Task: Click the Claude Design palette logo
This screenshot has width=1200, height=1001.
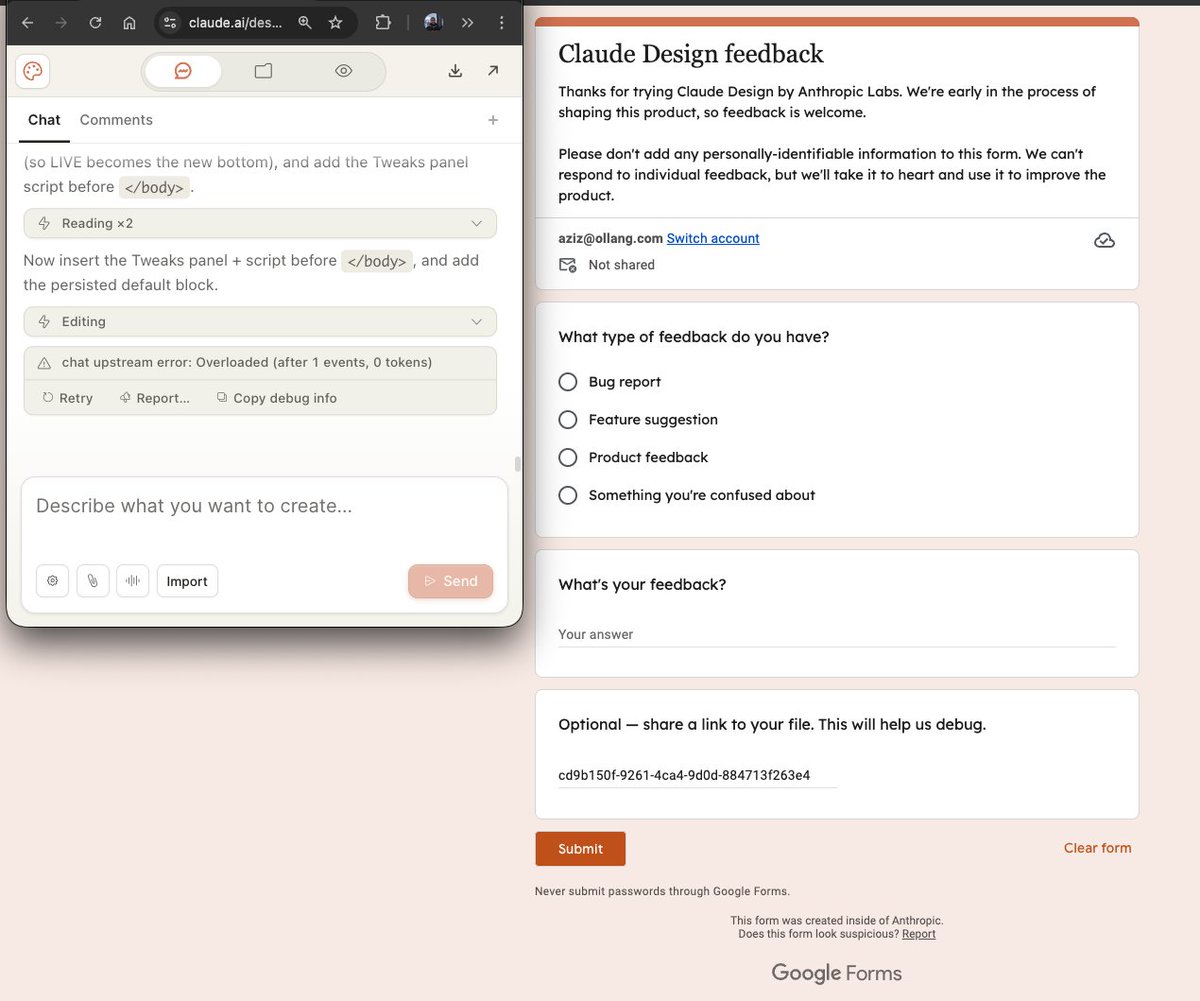Action: click(x=33, y=71)
